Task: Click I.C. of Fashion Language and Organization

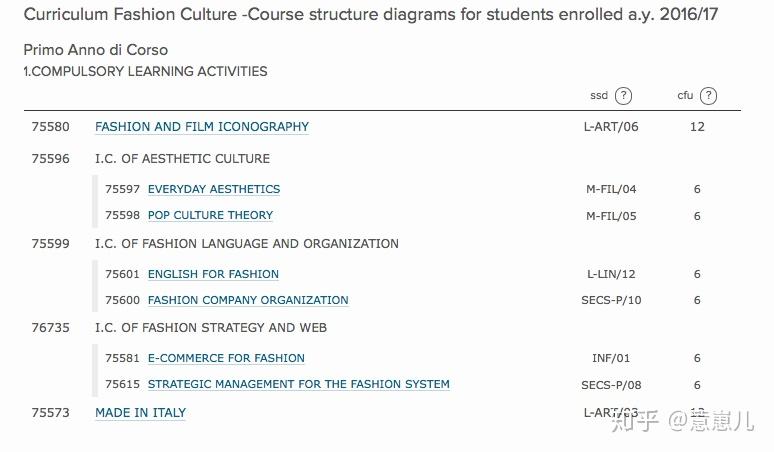Action: 246,243
